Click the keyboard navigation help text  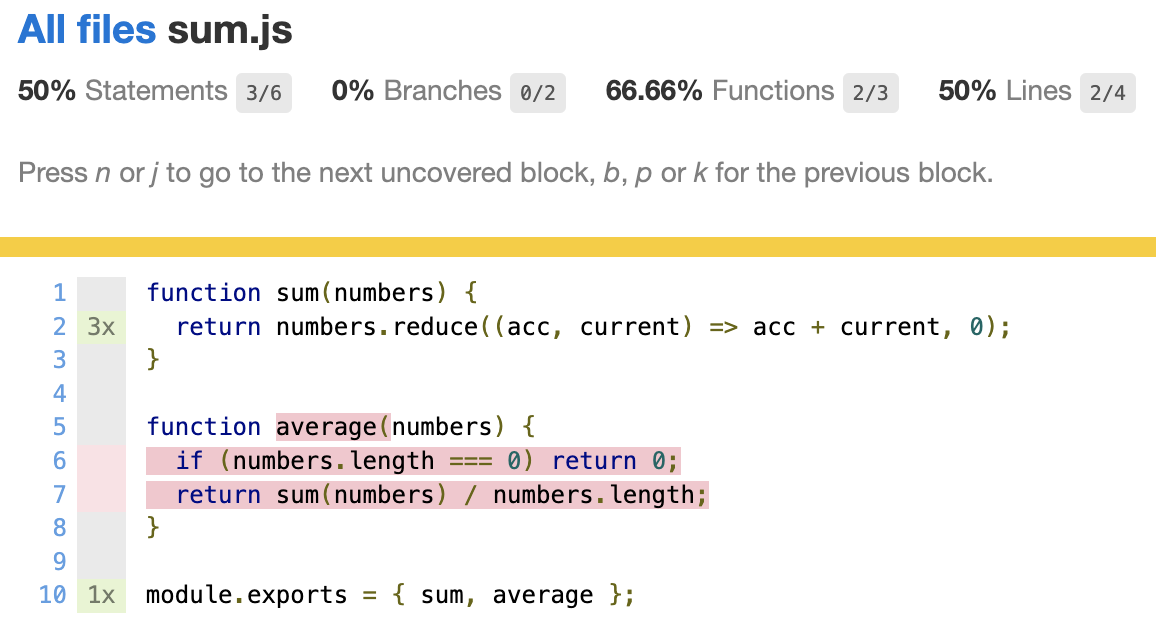[x=505, y=173]
